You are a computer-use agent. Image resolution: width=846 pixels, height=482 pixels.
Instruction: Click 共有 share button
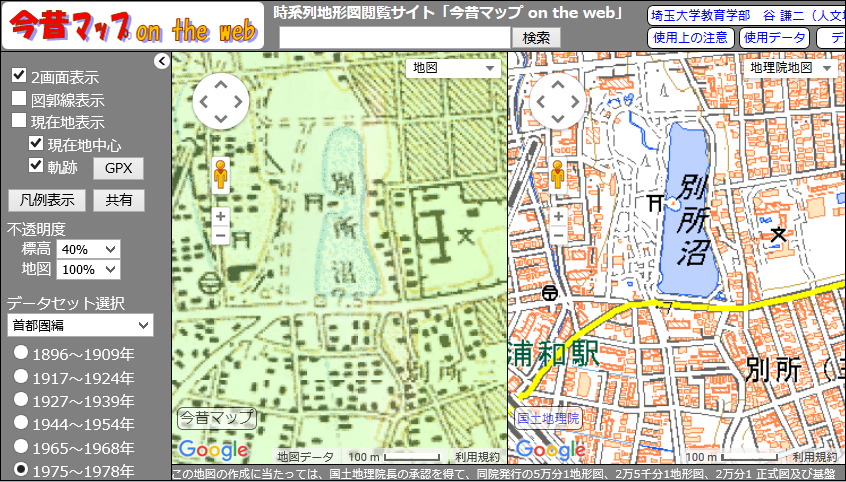(x=119, y=200)
